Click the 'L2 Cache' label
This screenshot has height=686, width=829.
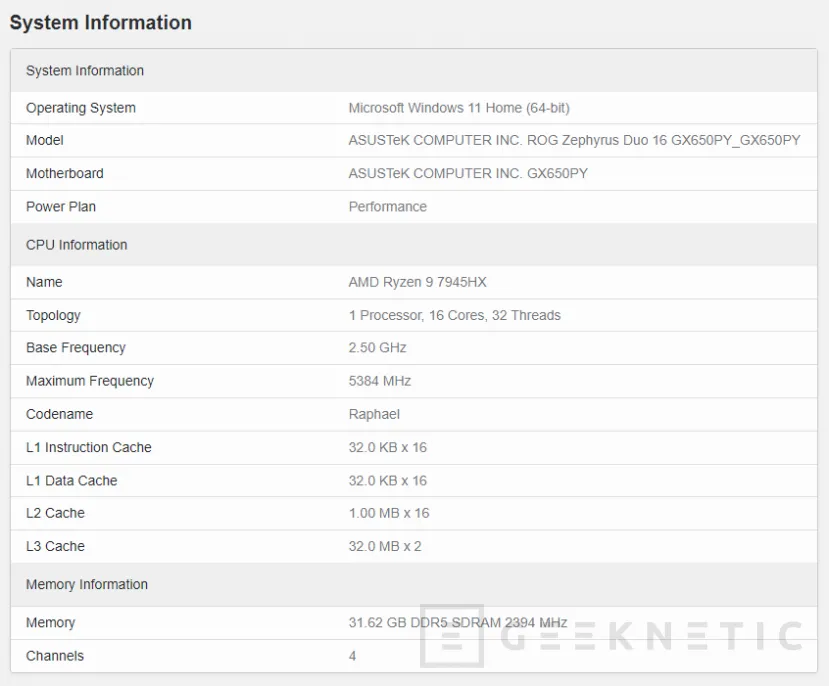55,513
